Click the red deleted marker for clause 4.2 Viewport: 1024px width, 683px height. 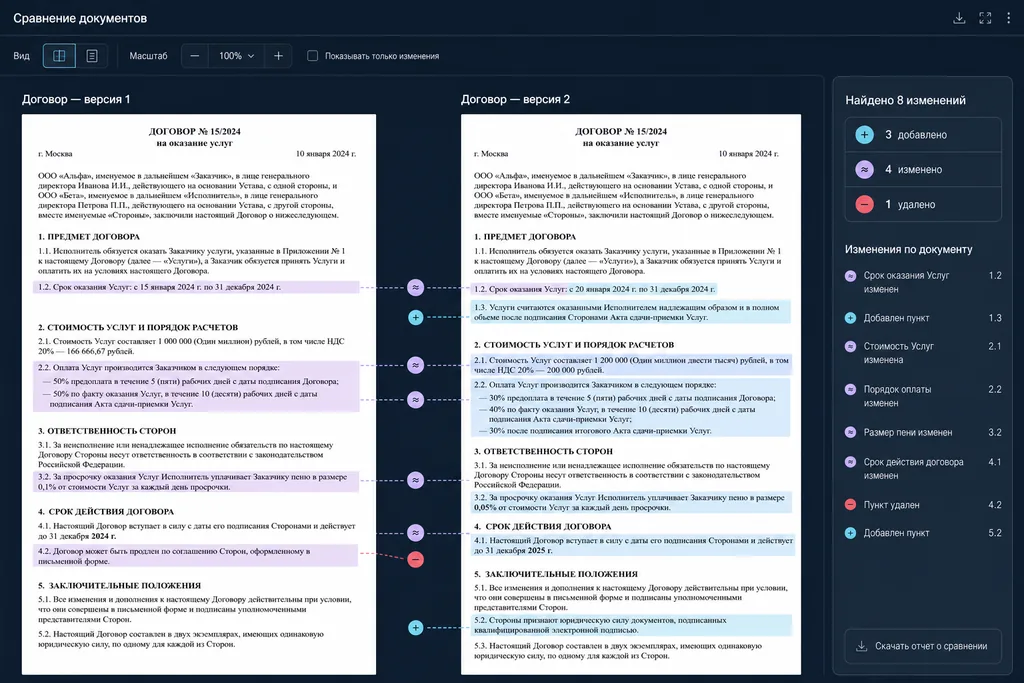tap(415, 560)
